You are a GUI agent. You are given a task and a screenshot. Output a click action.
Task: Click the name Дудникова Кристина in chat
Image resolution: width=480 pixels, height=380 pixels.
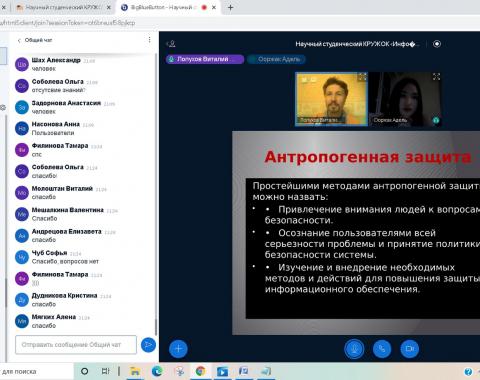[64, 296]
